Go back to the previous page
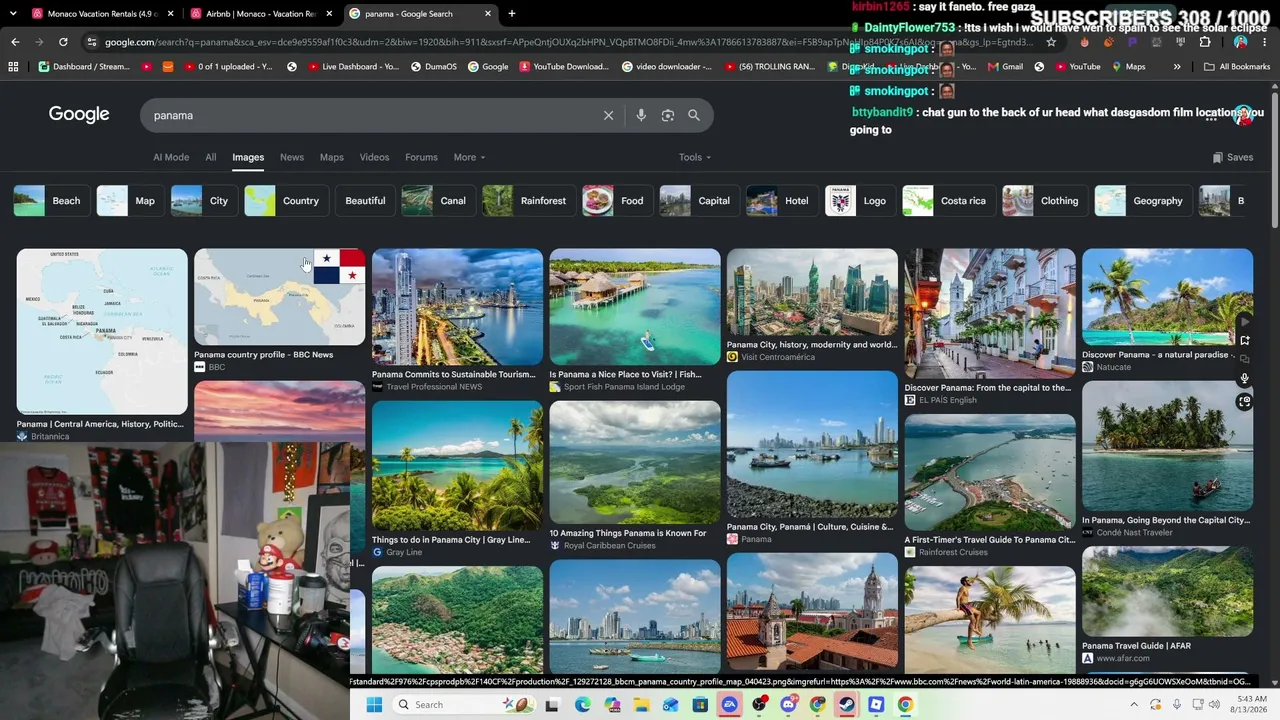The height and width of the screenshot is (720, 1280). (x=15, y=42)
